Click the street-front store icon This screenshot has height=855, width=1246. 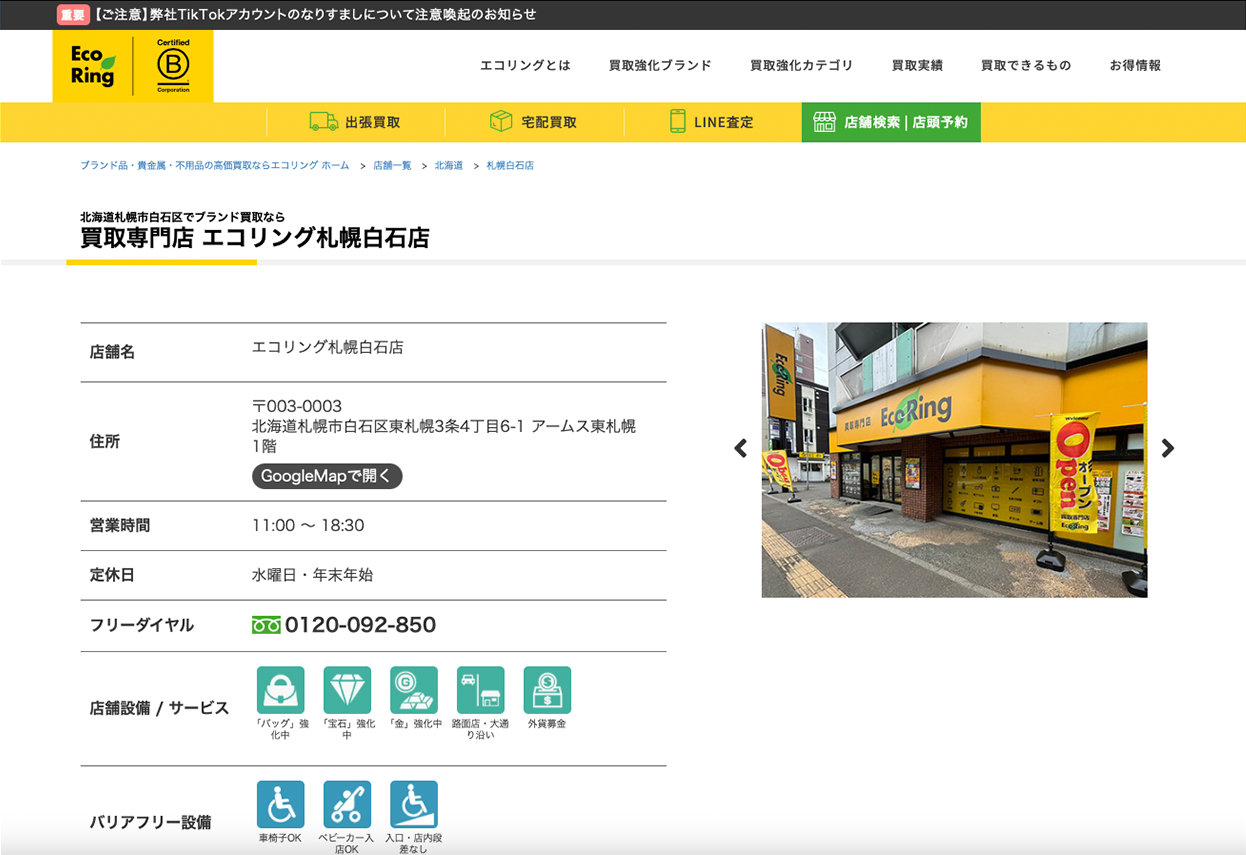coord(480,690)
